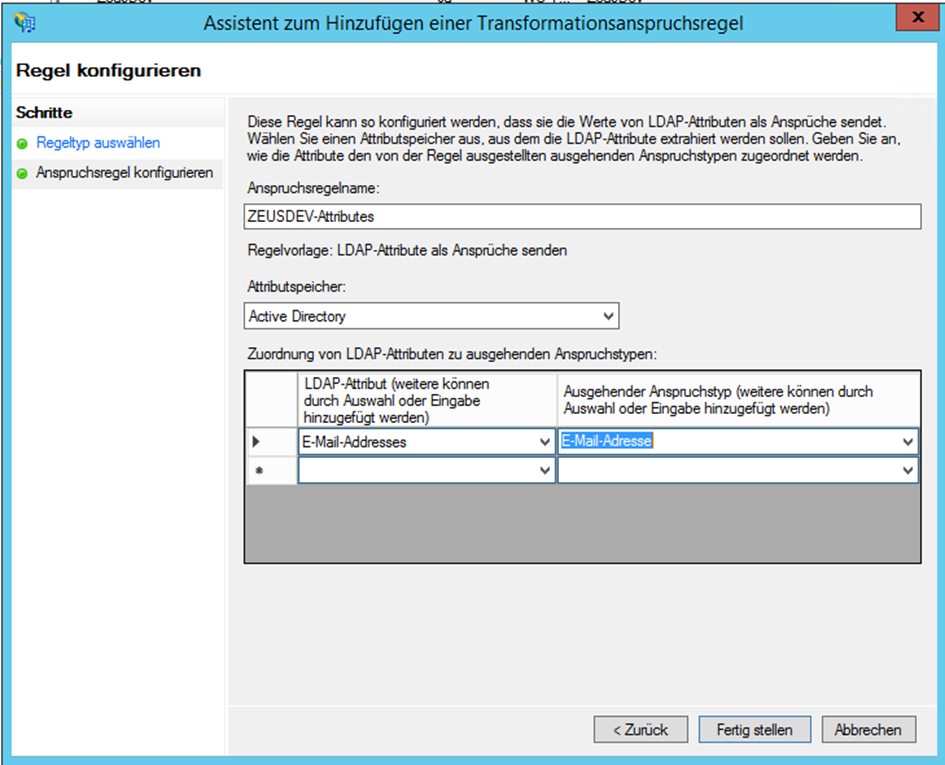Click "Fertig stellen" to finish the wizard
This screenshot has height=765, width=945.
[x=754, y=729]
